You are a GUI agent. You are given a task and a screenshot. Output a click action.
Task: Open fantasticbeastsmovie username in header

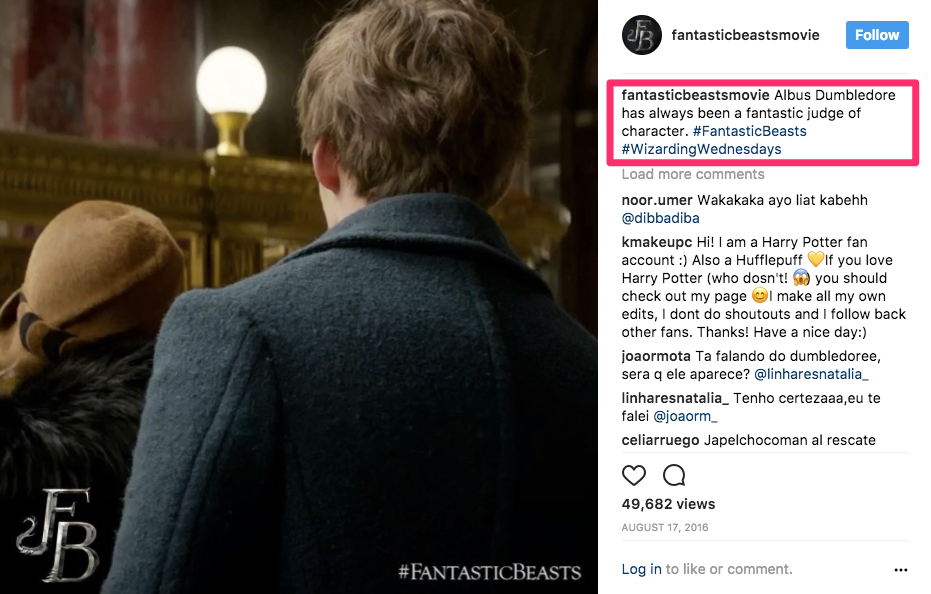click(x=745, y=35)
